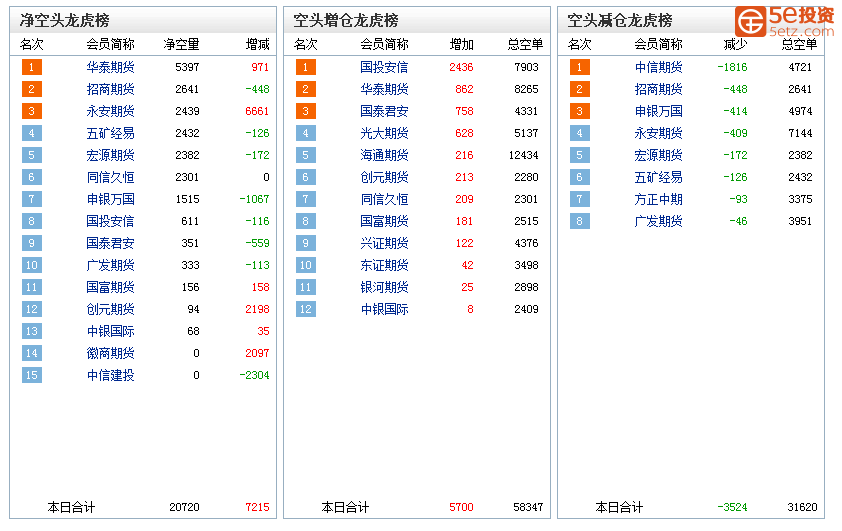This screenshot has height=531, width=842.
Task: Open 申银万国 in the 空头减仓龙虎榜 table
Action: pos(658,111)
